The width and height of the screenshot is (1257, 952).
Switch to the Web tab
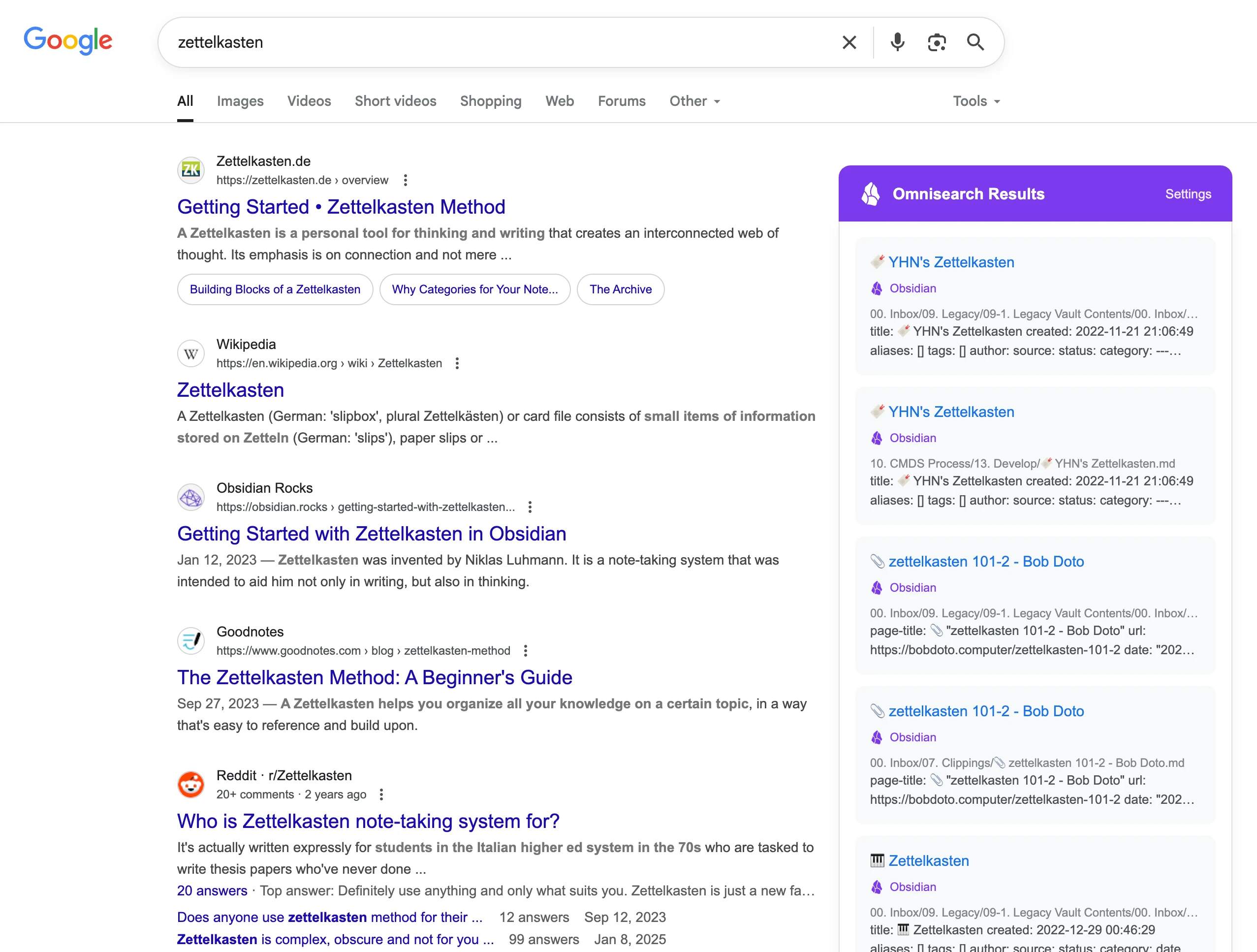(560, 101)
